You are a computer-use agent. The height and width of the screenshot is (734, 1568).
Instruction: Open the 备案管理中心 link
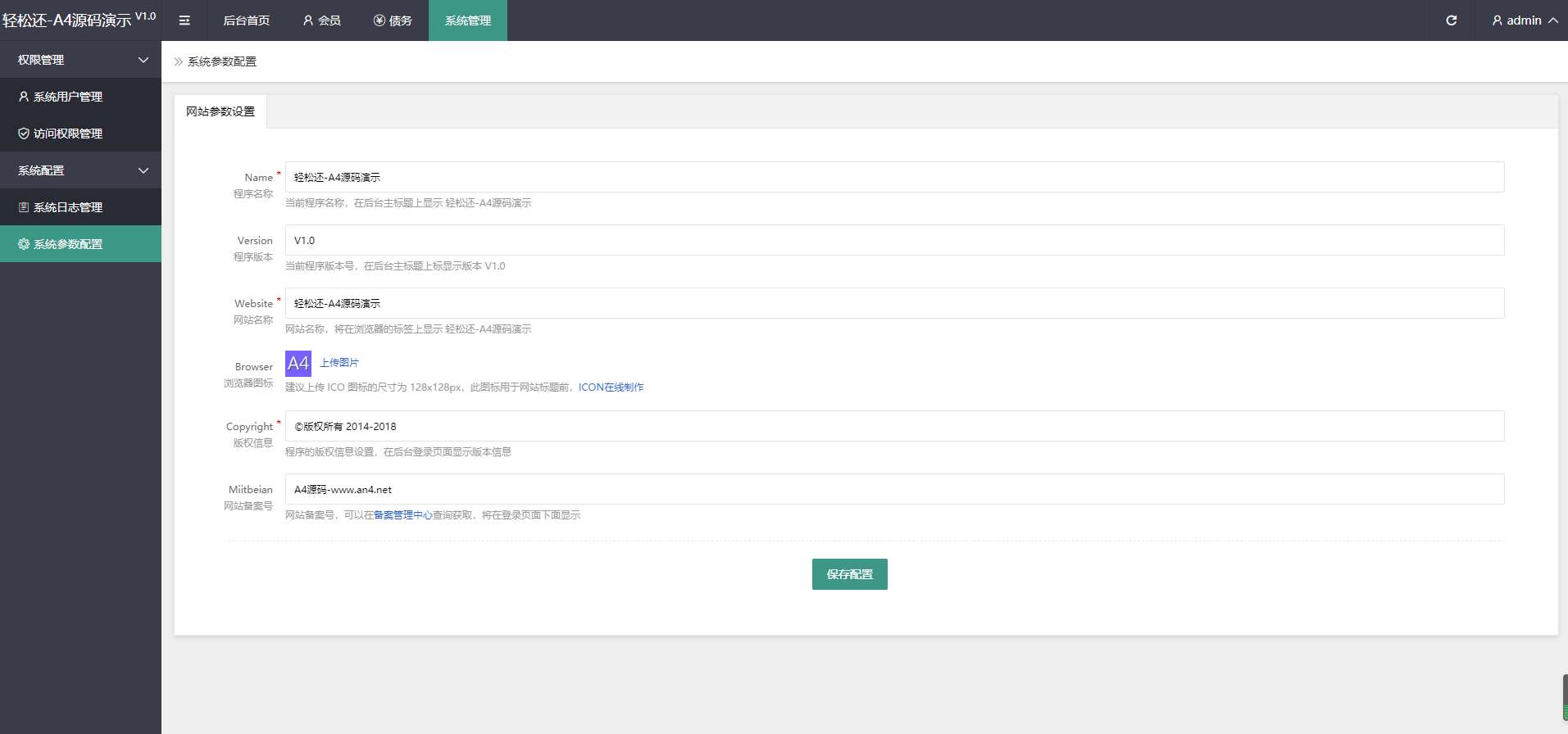coord(402,515)
